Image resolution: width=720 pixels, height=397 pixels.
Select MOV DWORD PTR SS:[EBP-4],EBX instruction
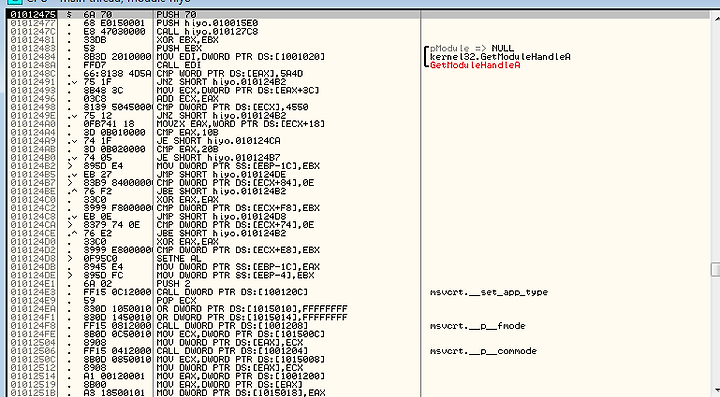(235, 275)
